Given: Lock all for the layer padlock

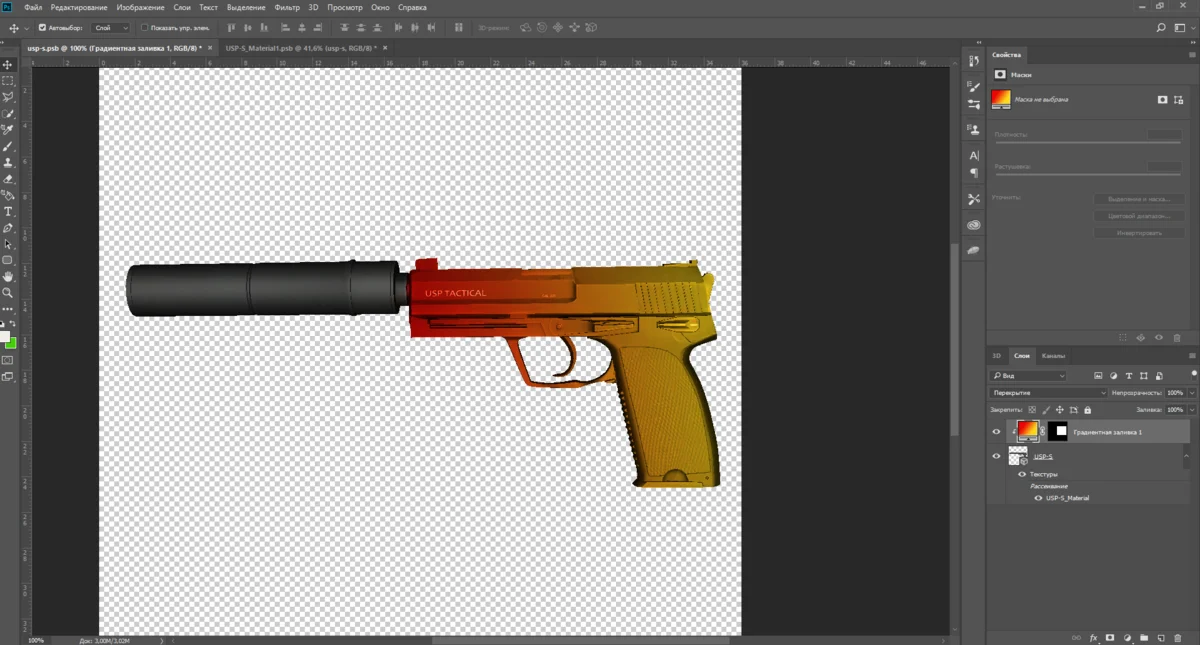Looking at the screenshot, I should (1088, 409).
